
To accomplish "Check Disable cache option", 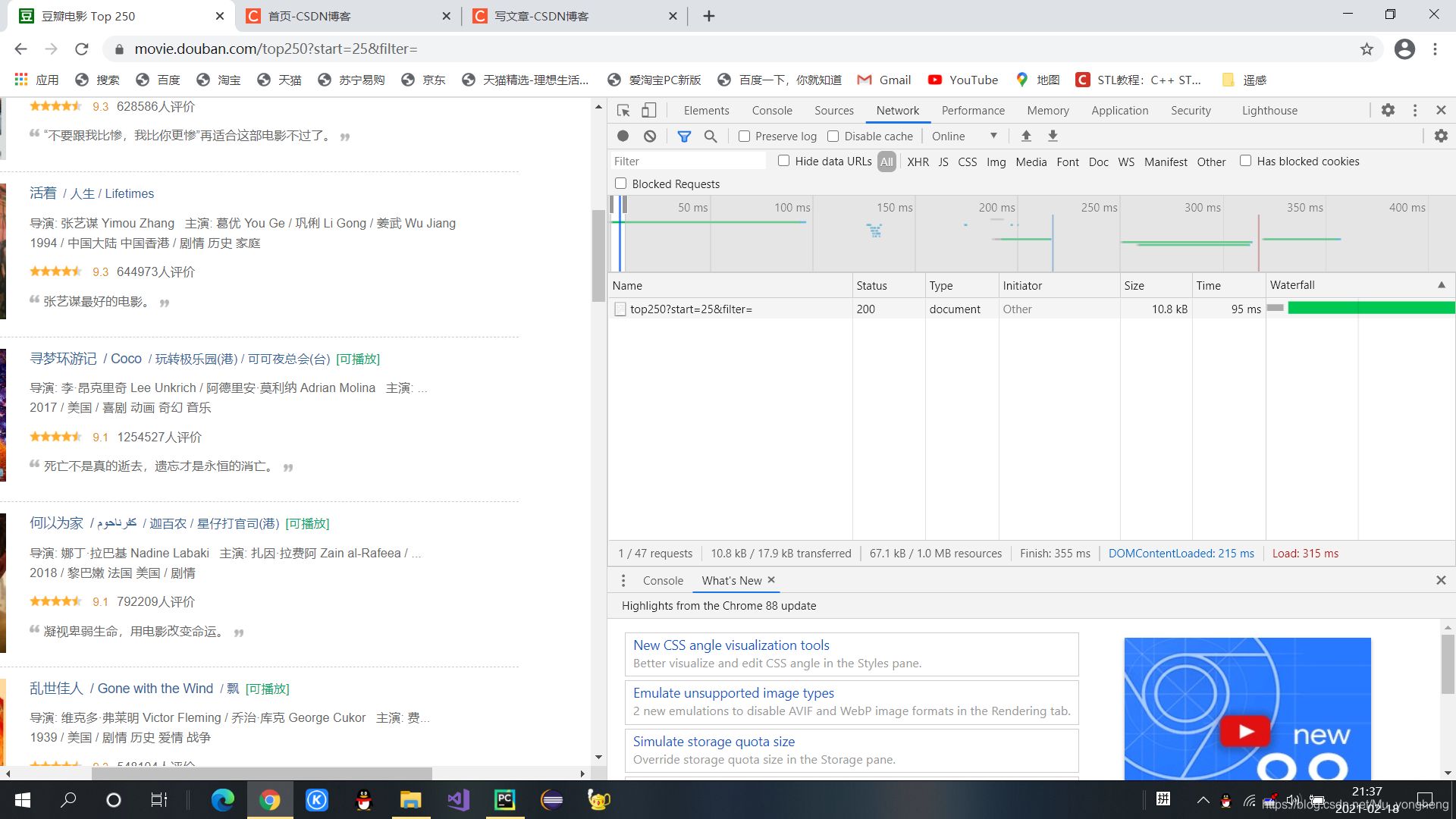I will tap(833, 136).
